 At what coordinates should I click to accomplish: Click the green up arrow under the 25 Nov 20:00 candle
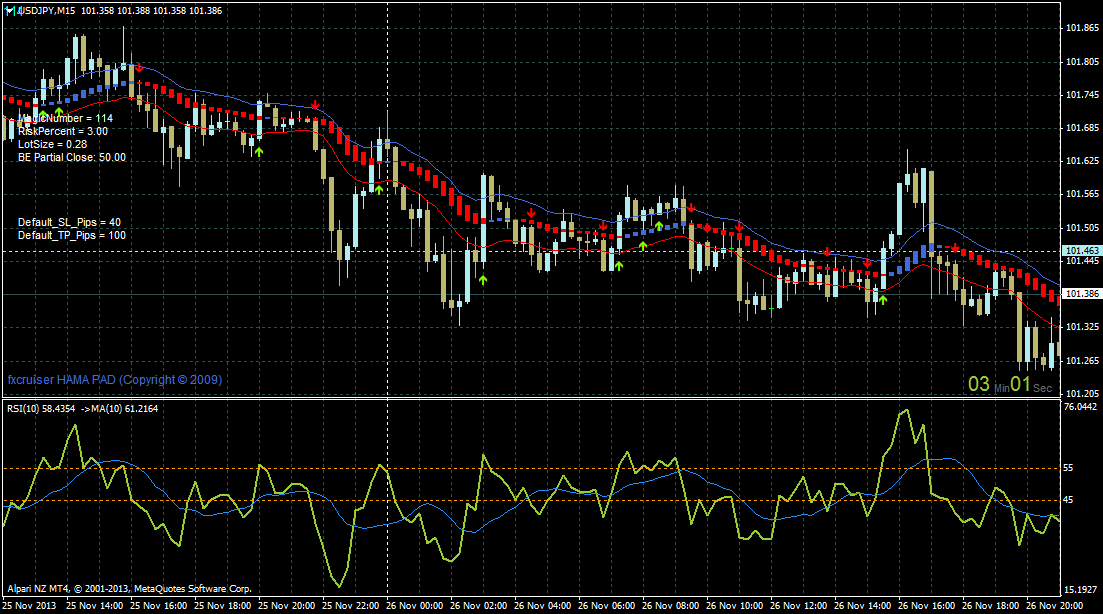pos(259,151)
